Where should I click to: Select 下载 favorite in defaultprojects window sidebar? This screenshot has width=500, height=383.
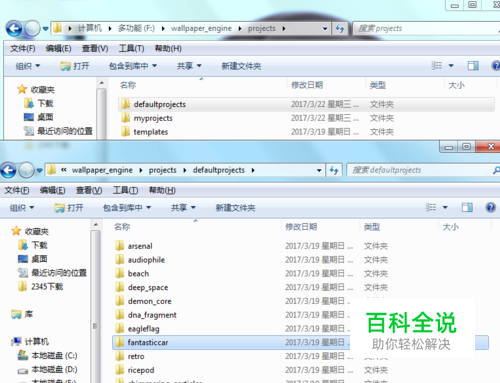[33, 245]
